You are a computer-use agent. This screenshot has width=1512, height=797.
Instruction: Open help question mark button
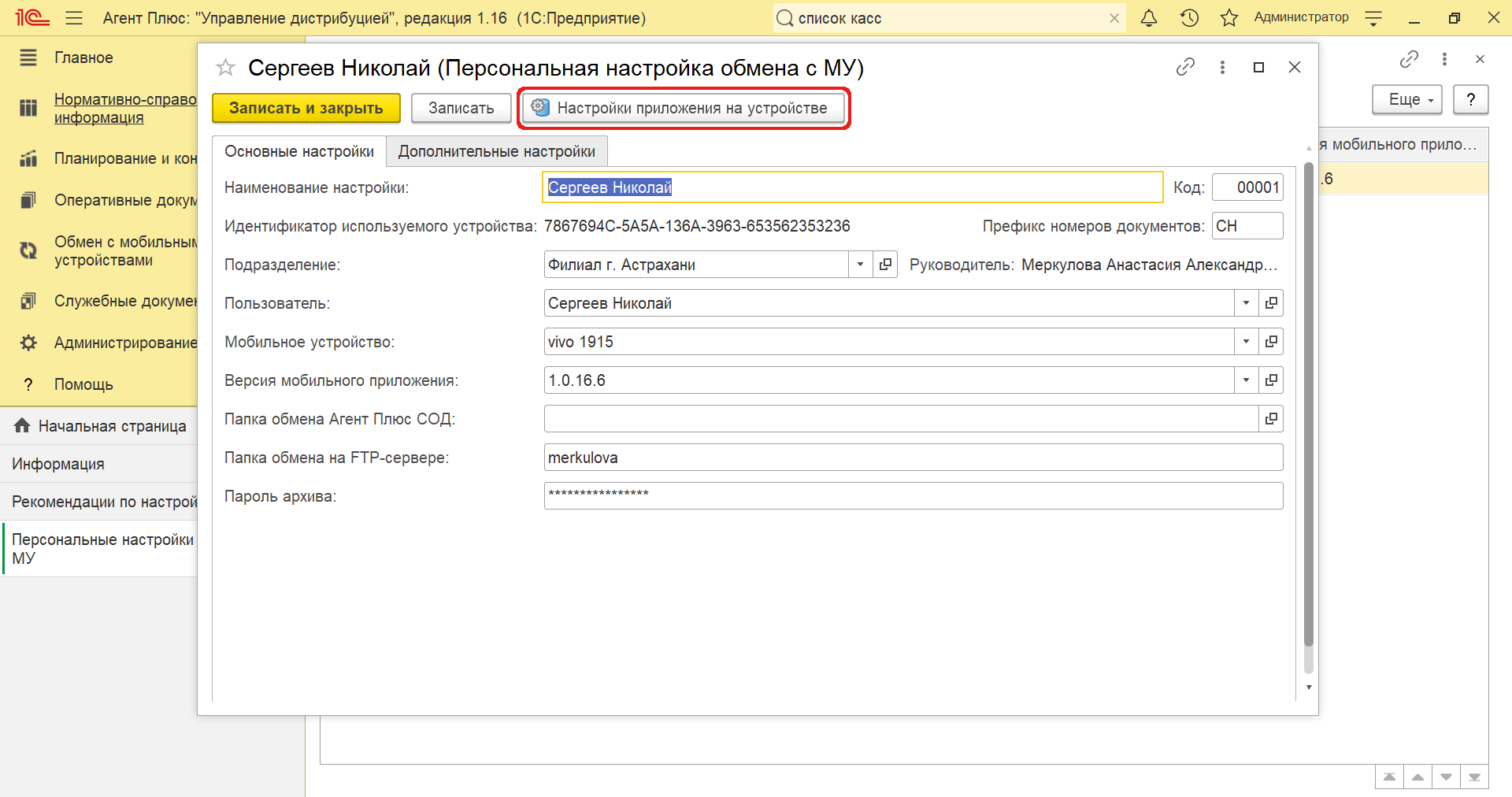point(1470,99)
